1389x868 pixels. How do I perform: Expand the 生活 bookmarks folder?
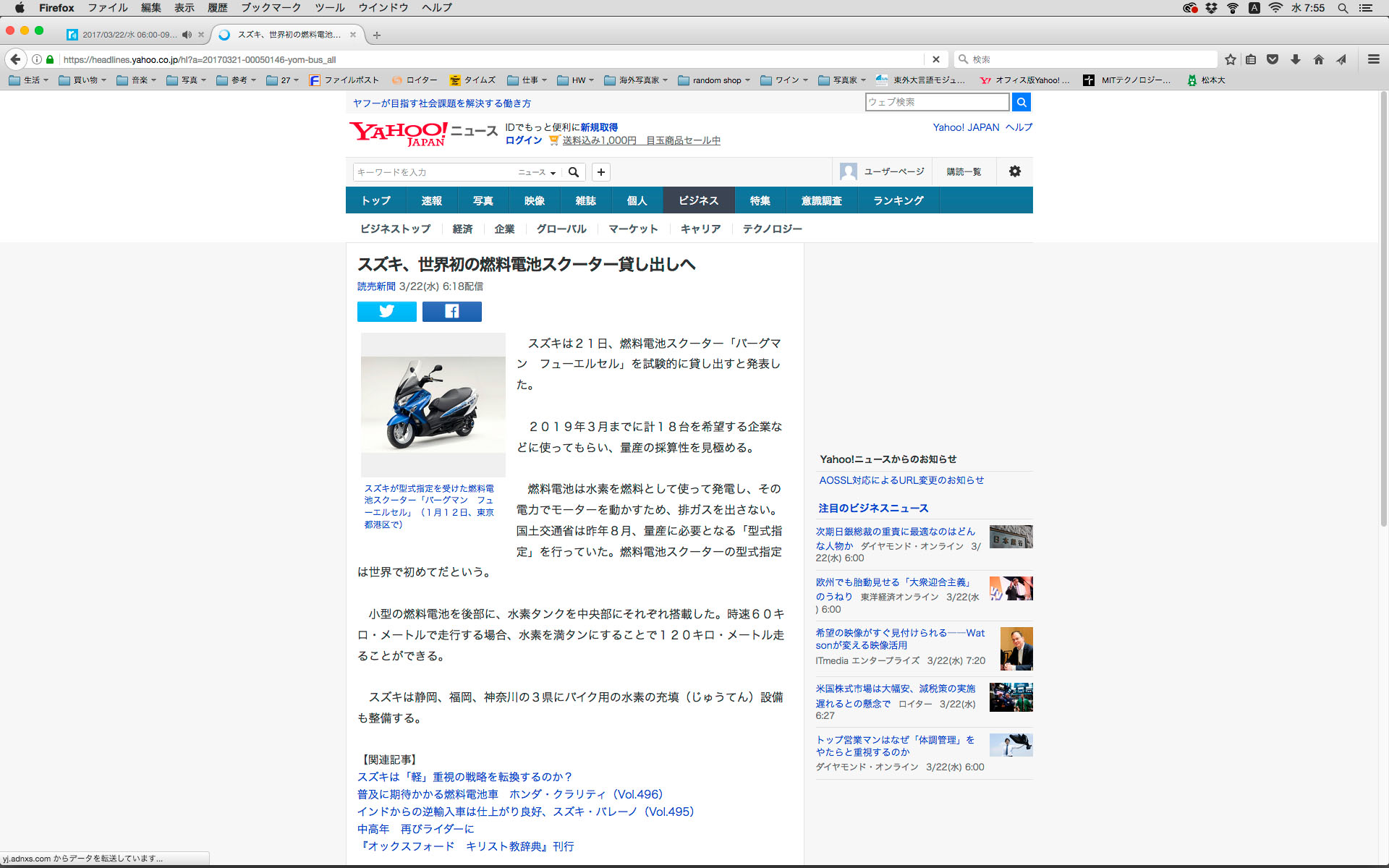coord(29,80)
